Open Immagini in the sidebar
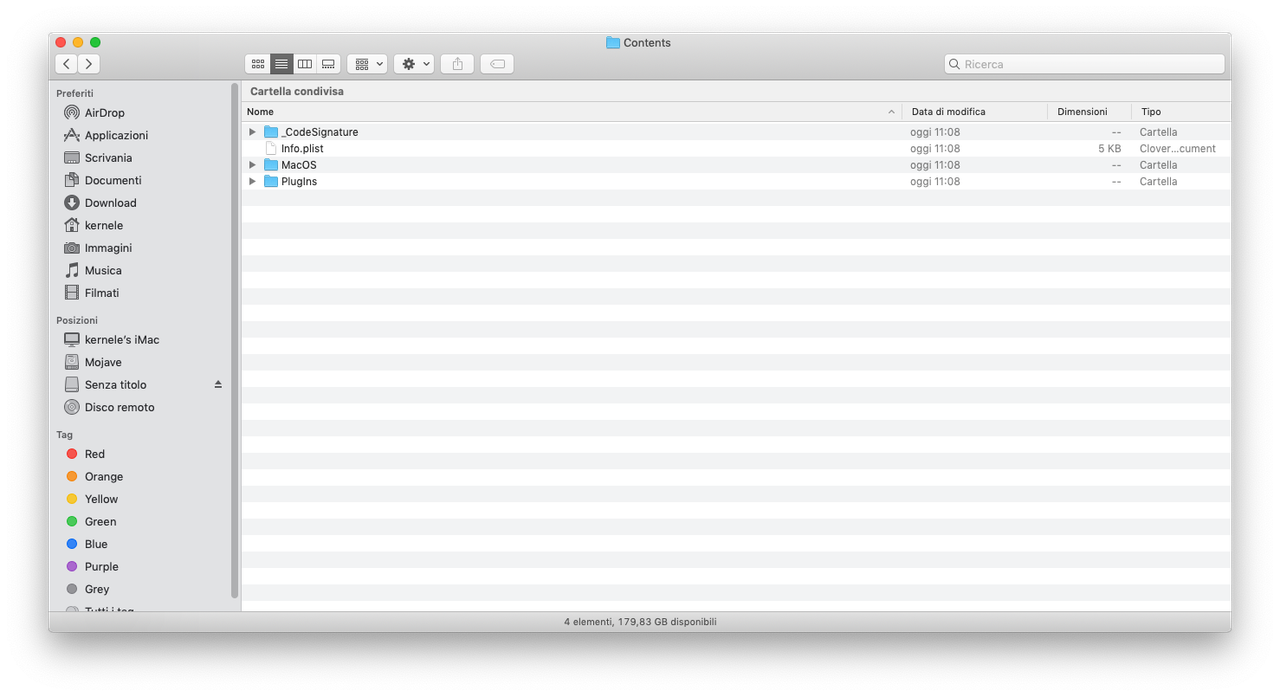Image resolution: width=1280 pixels, height=696 pixels. tap(108, 248)
